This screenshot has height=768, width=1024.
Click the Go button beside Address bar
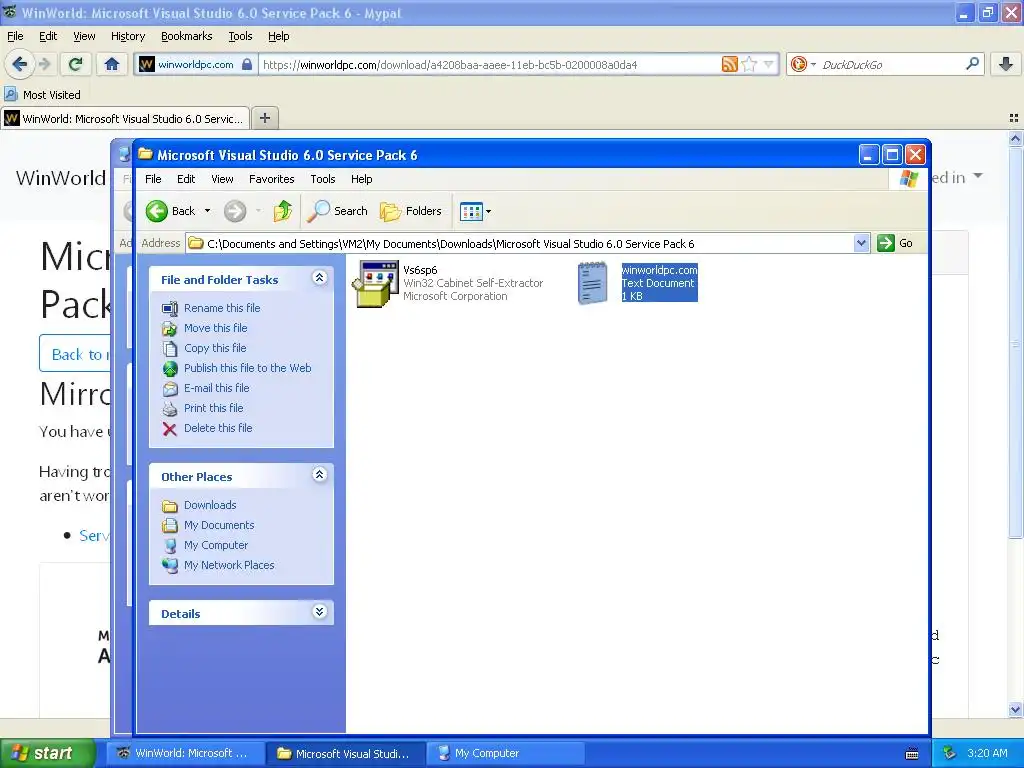(895, 244)
